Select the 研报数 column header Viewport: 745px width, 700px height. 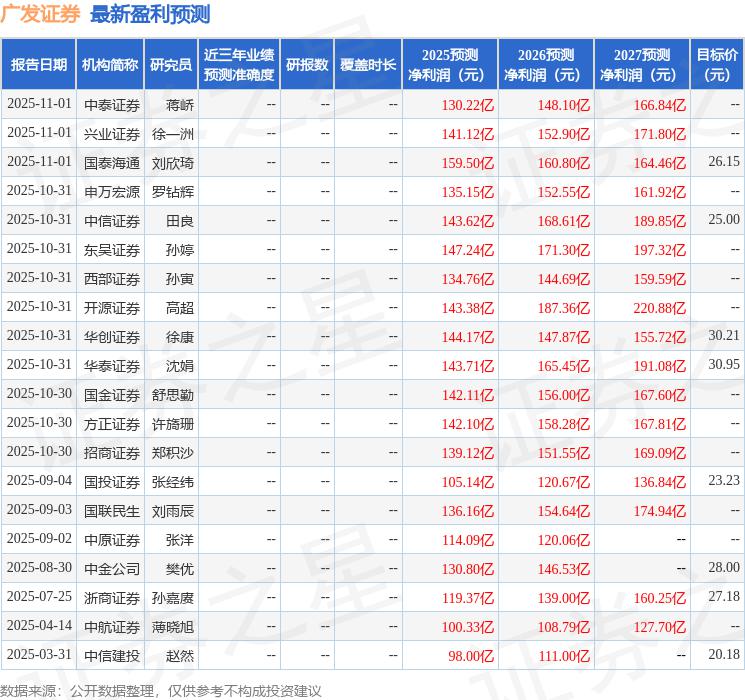click(x=307, y=65)
